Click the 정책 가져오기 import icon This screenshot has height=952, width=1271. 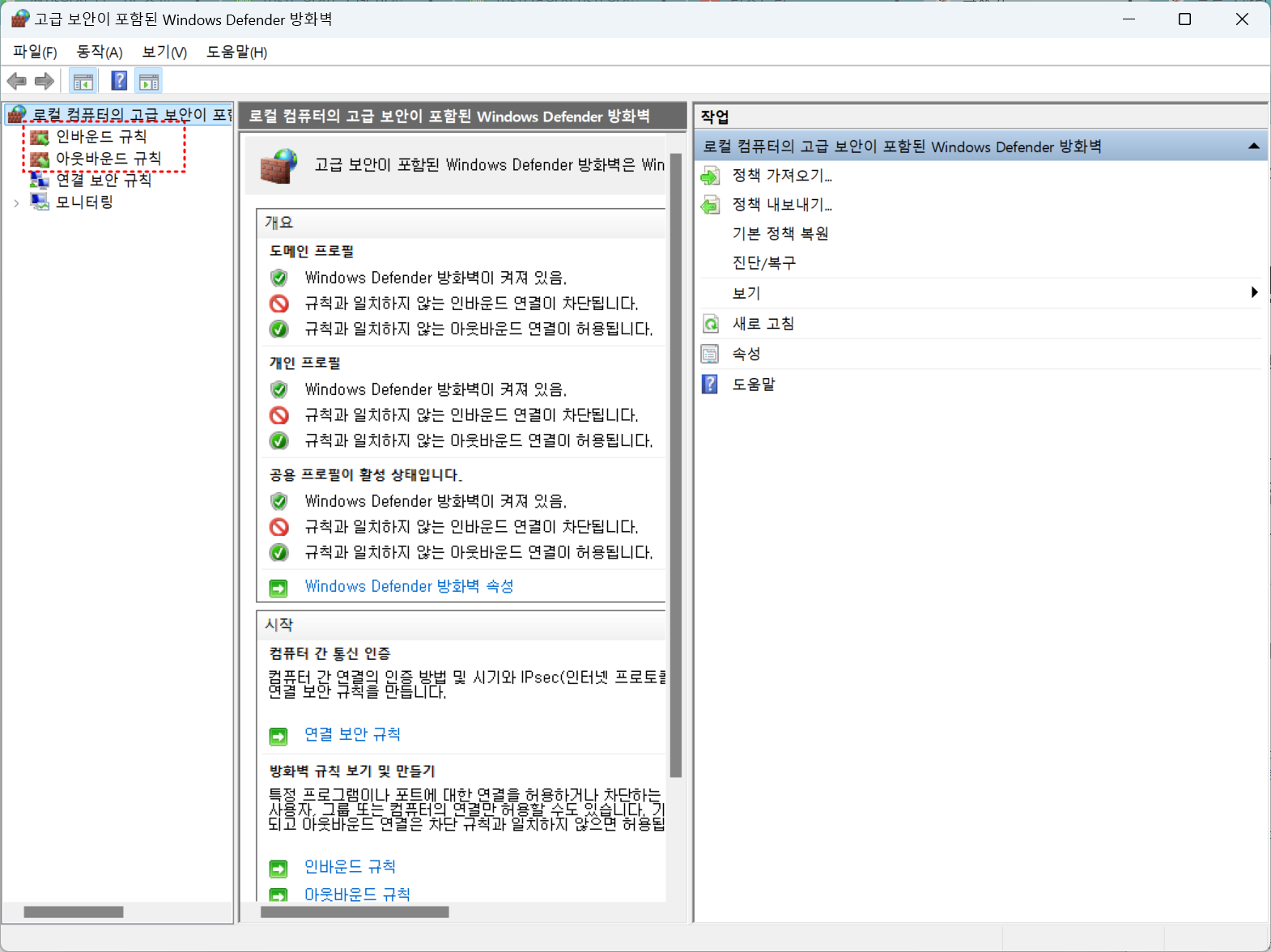coord(710,176)
